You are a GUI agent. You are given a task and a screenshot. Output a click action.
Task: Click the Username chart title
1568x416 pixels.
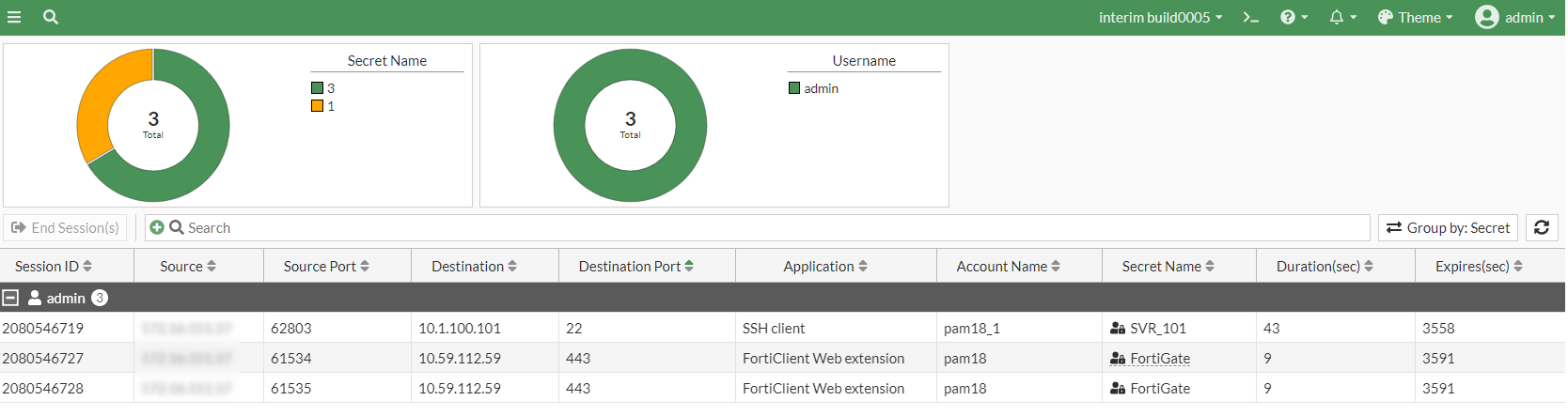(864, 60)
